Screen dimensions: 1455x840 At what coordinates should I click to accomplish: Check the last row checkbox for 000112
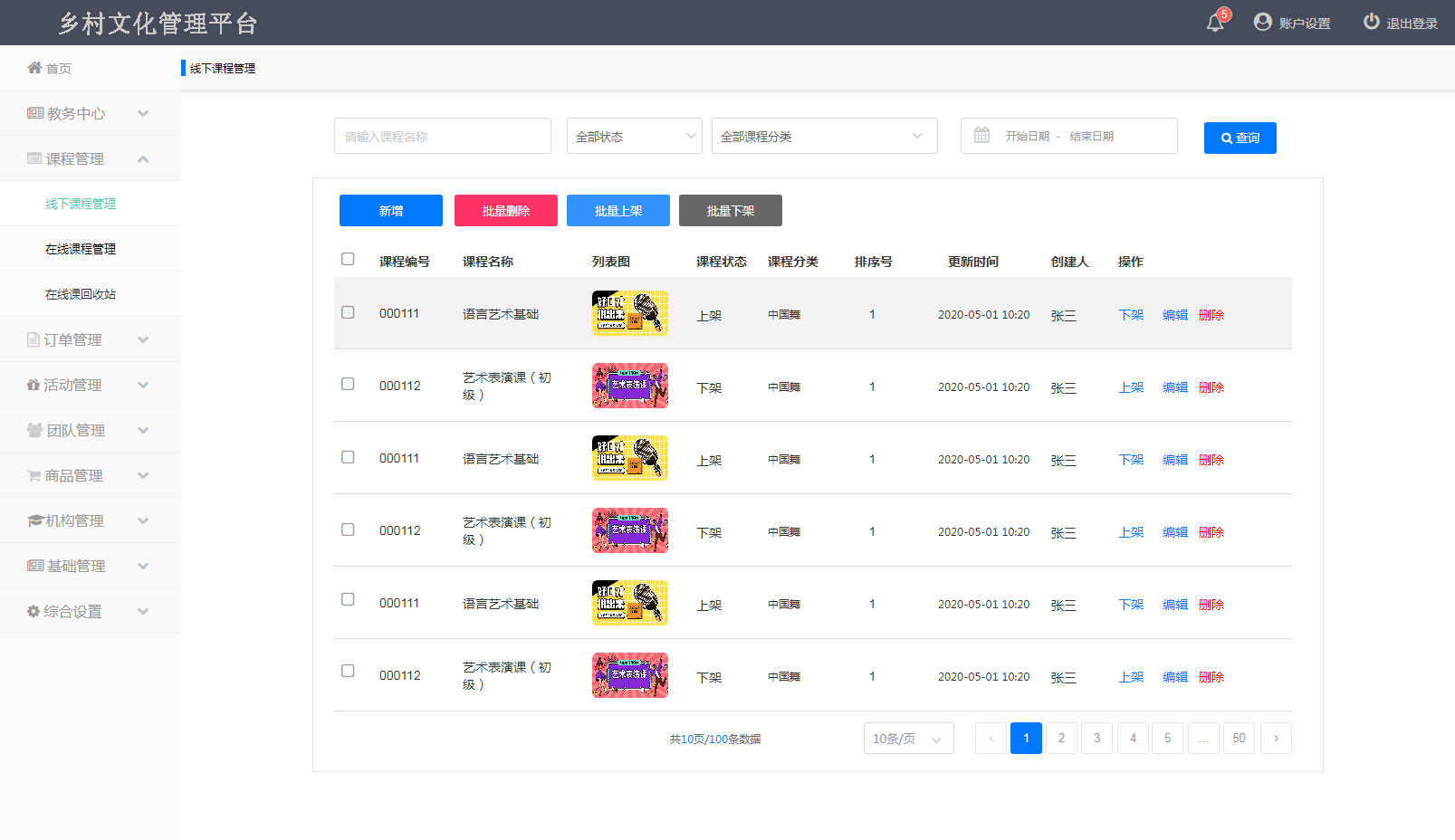[x=348, y=671]
